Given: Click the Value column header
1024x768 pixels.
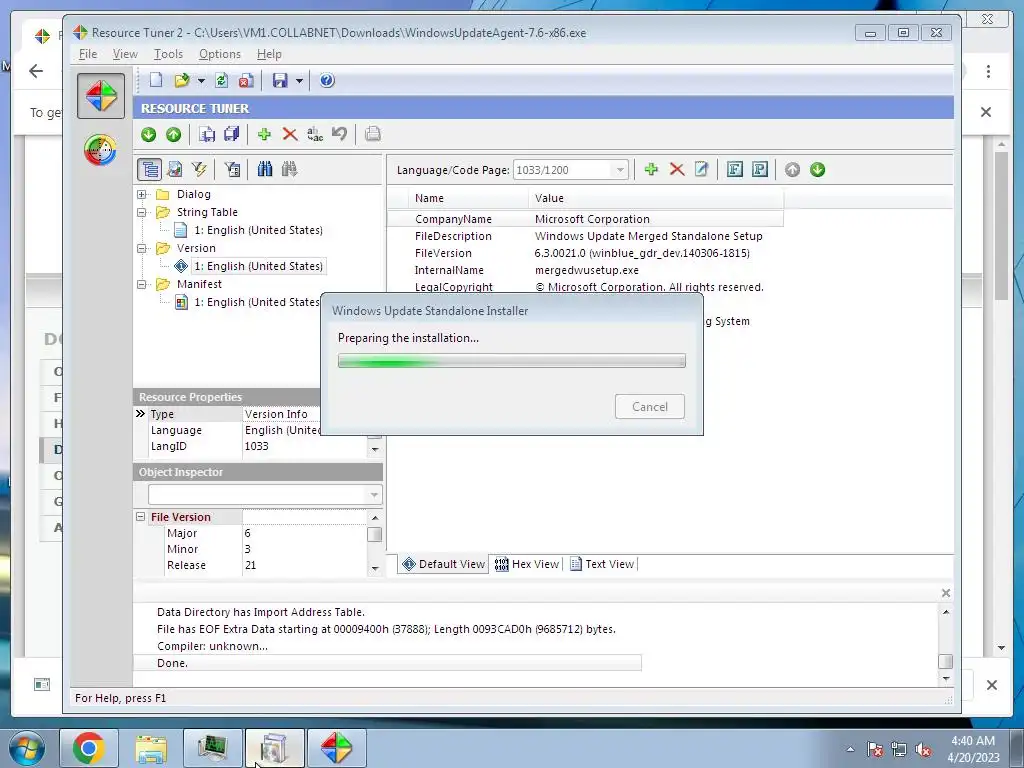Looking at the screenshot, I should 656,199.
